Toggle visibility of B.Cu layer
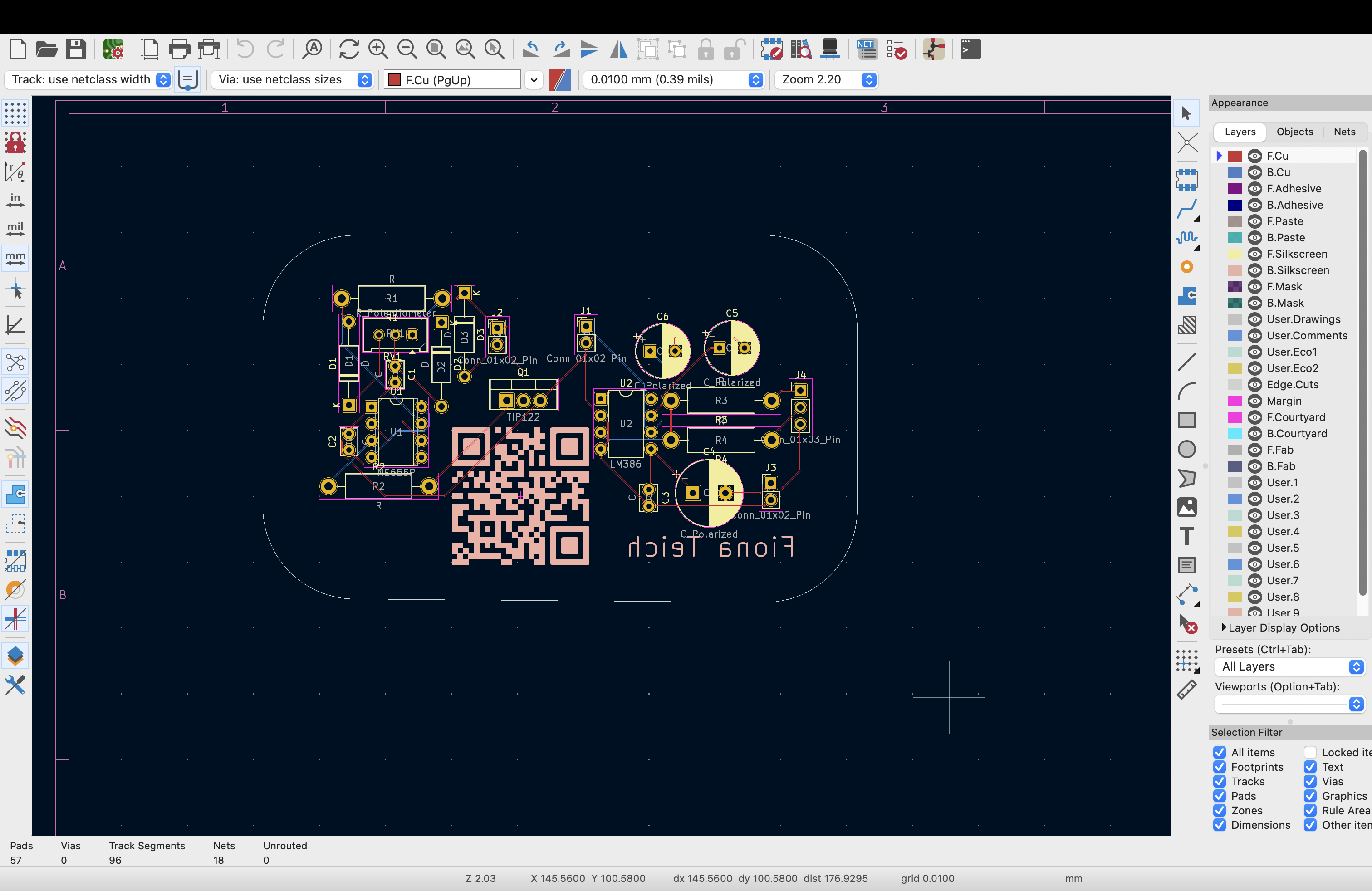The height and width of the screenshot is (891, 1372). 1254,172
